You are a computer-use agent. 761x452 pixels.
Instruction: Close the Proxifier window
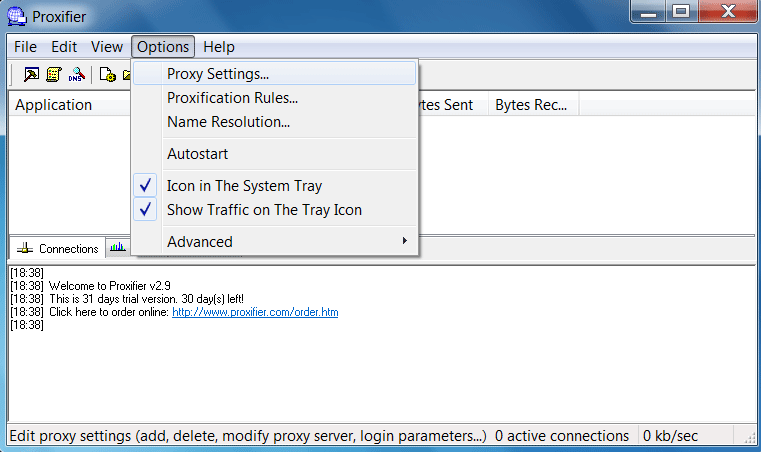click(x=728, y=12)
